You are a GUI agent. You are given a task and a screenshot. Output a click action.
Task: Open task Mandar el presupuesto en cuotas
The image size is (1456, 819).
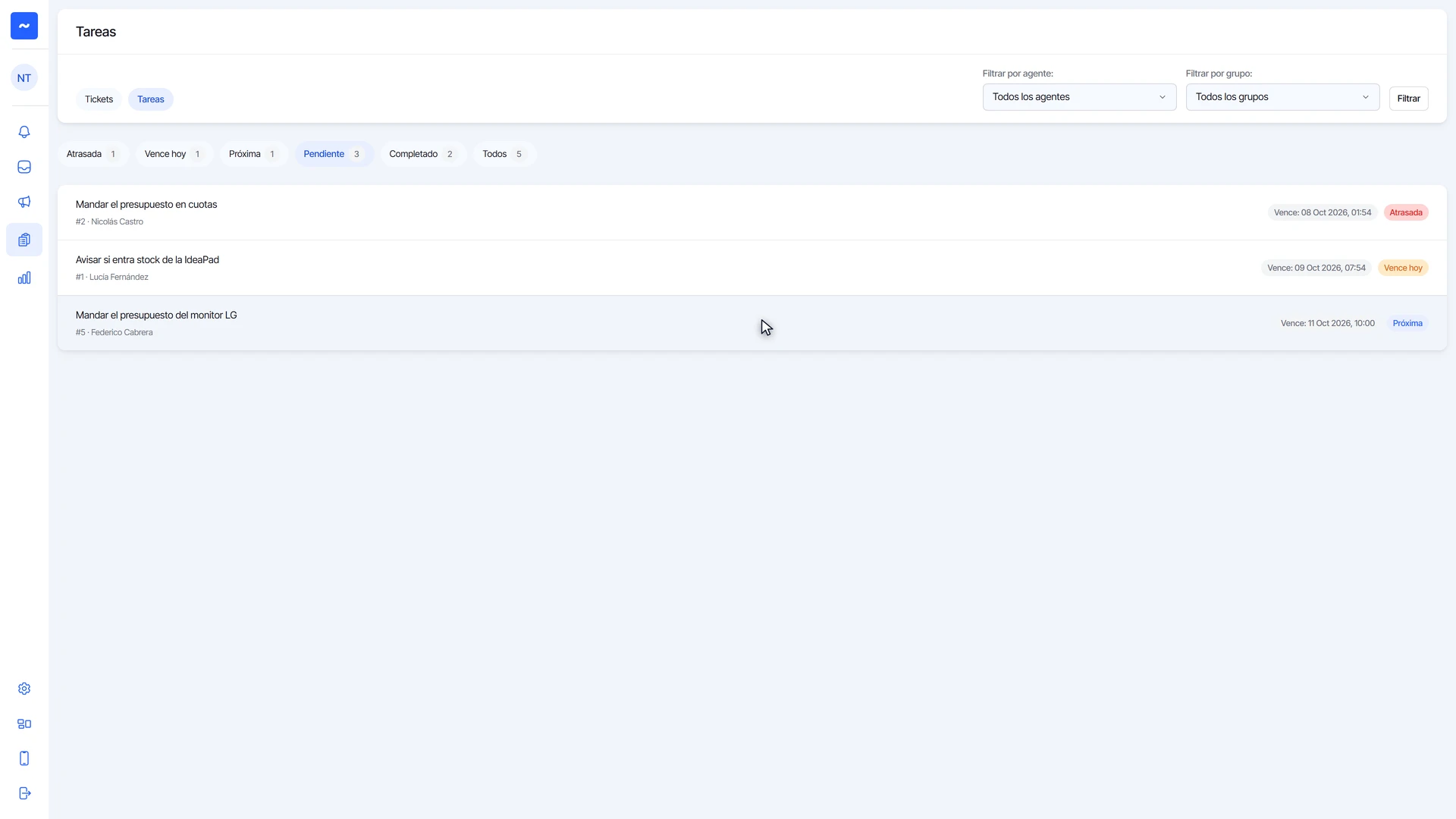752,212
